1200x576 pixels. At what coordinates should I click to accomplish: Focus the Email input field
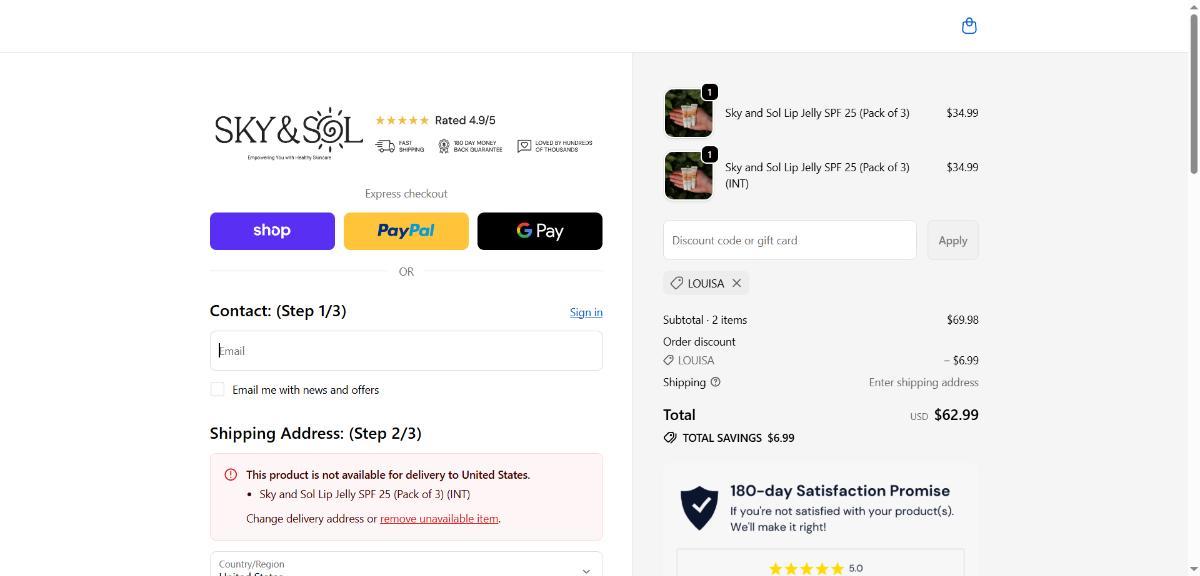click(x=406, y=351)
